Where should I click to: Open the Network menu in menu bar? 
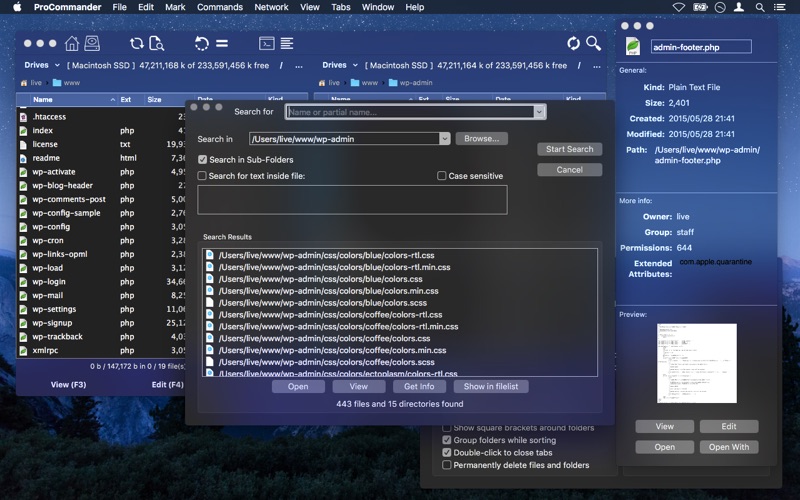(x=271, y=7)
